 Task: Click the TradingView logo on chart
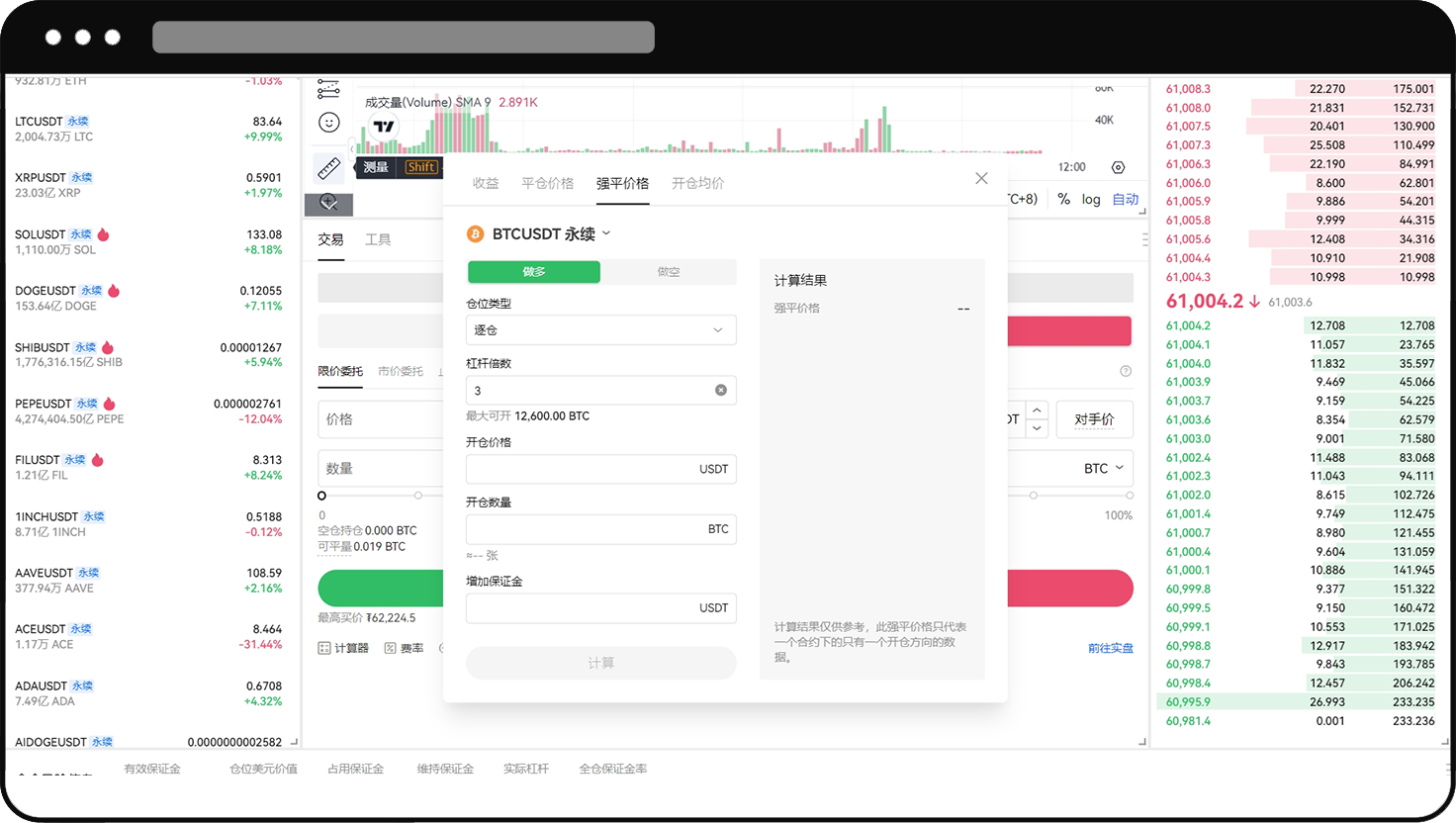(x=383, y=126)
